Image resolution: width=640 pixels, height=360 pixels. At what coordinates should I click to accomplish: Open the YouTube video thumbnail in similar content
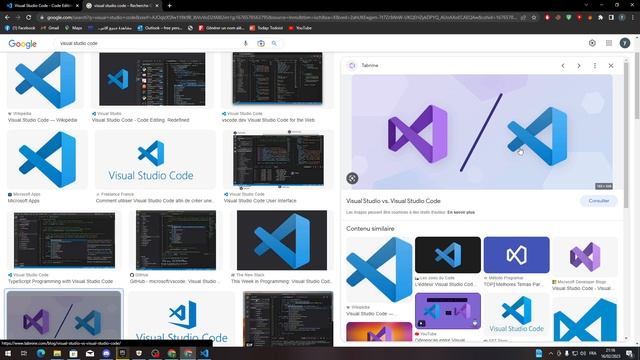click(448, 311)
